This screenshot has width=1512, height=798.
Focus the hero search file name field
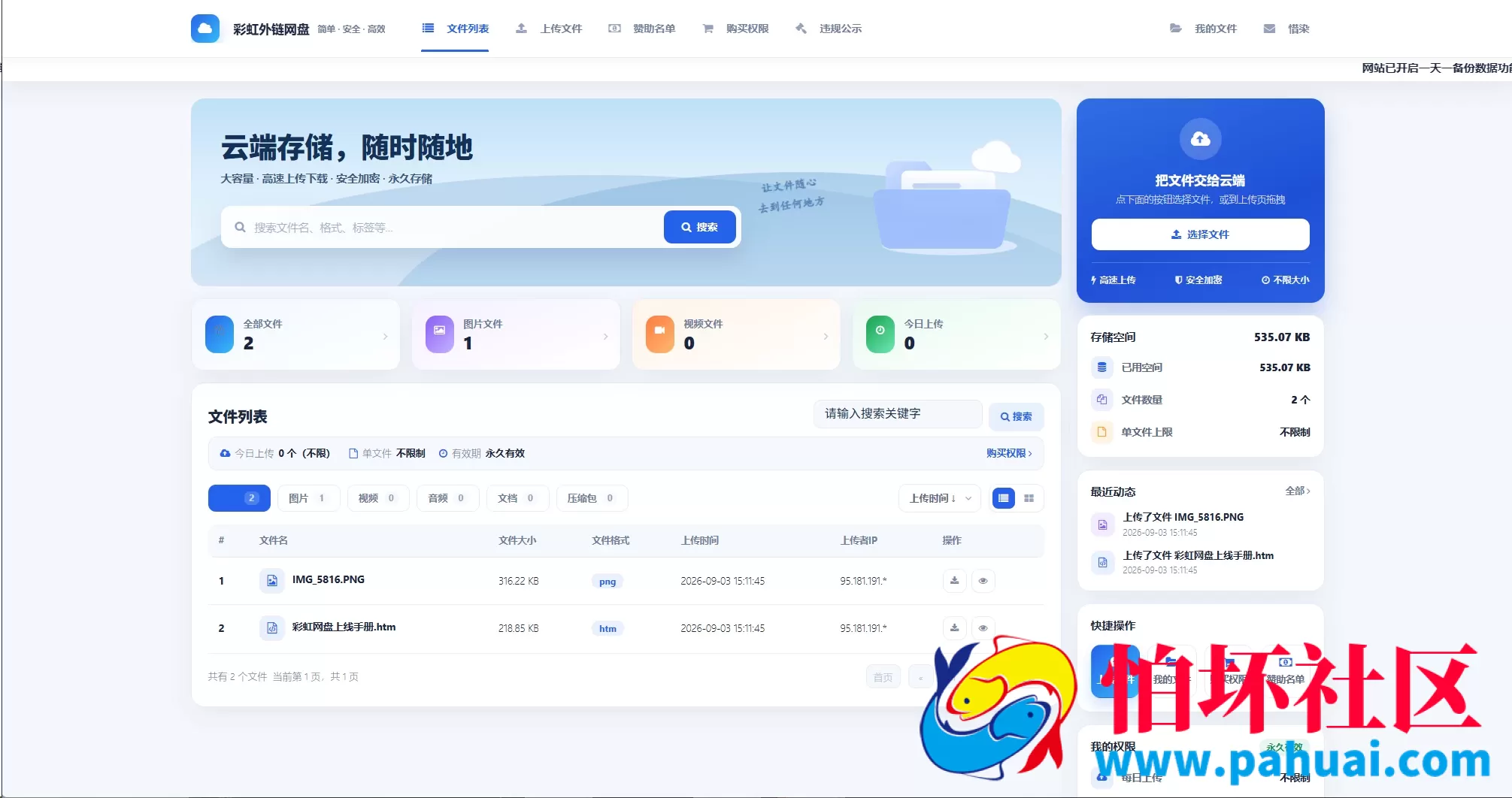(x=442, y=227)
